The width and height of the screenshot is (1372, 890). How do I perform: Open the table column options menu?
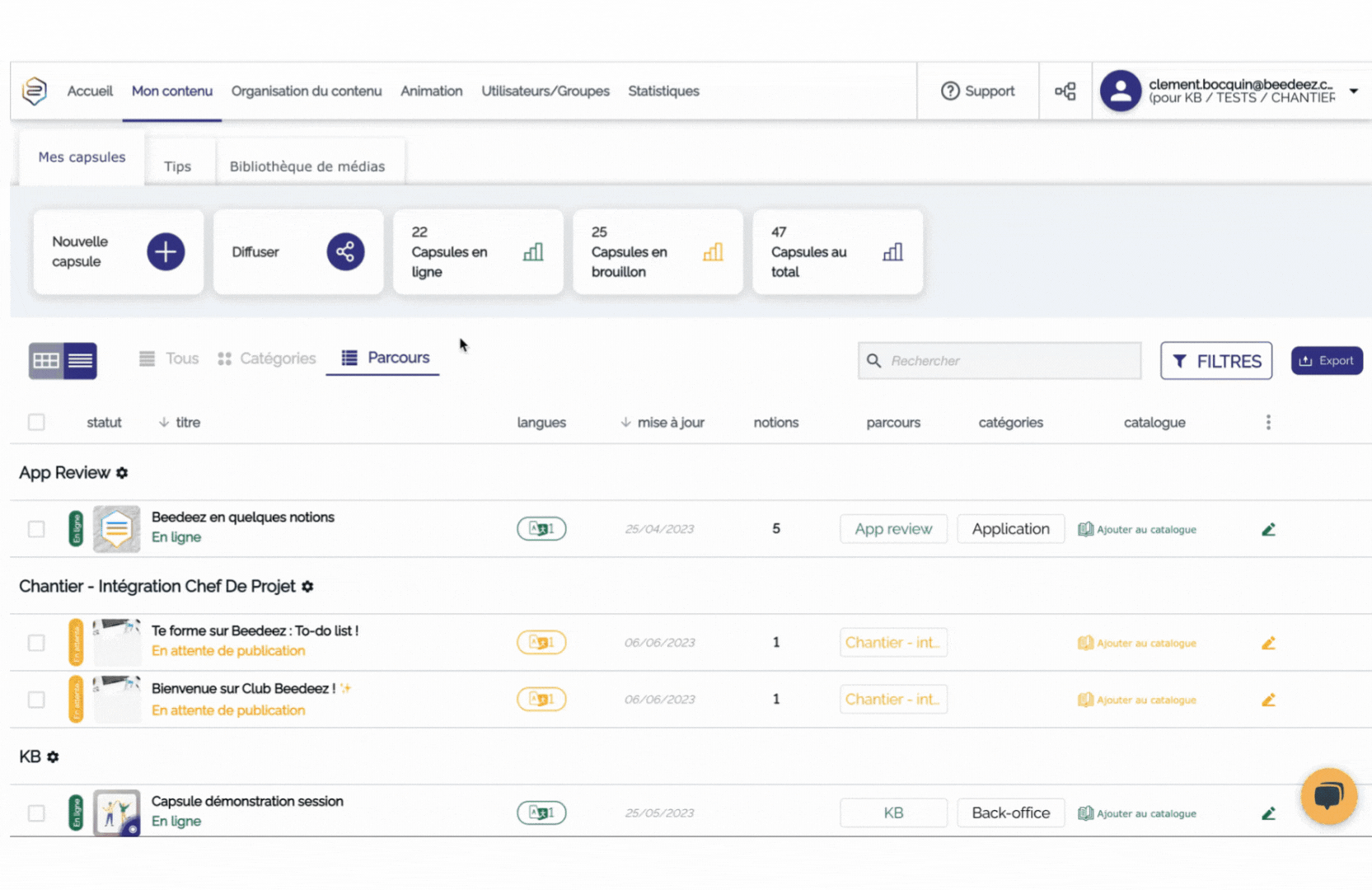1268,423
